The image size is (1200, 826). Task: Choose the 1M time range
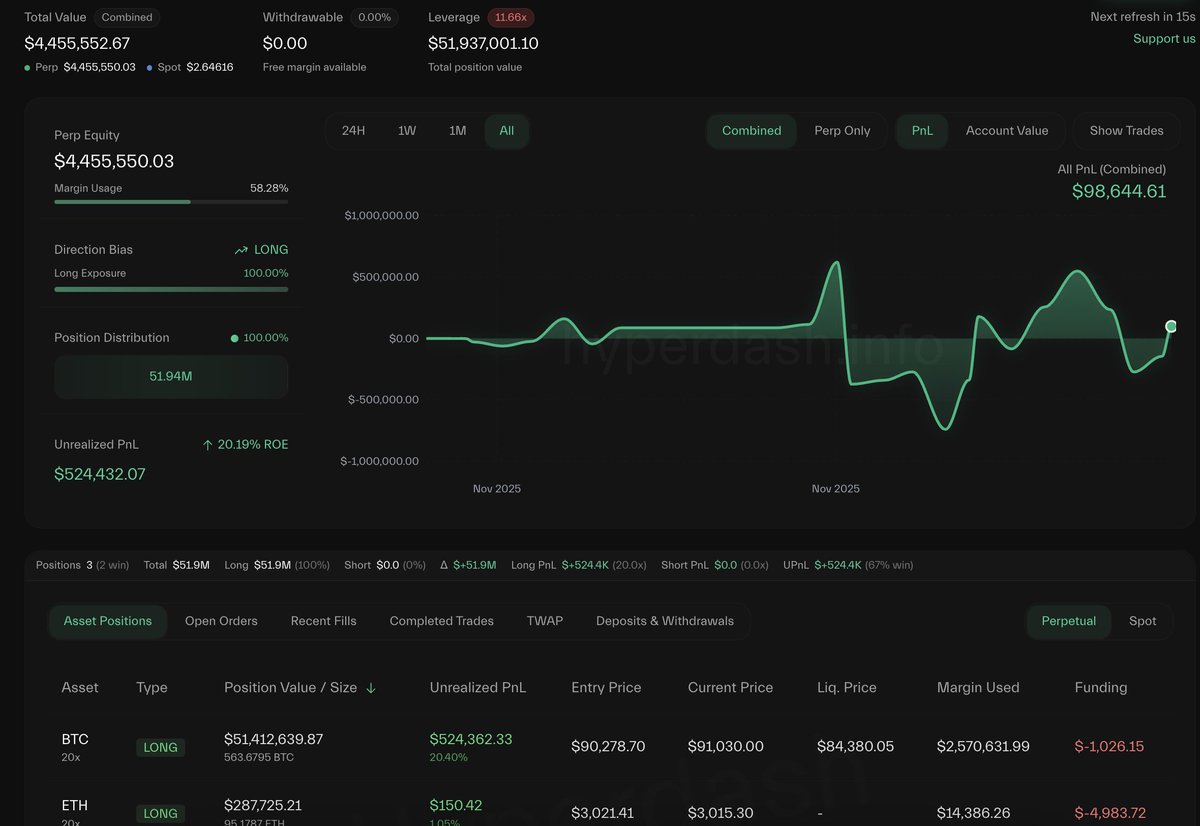click(x=457, y=131)
